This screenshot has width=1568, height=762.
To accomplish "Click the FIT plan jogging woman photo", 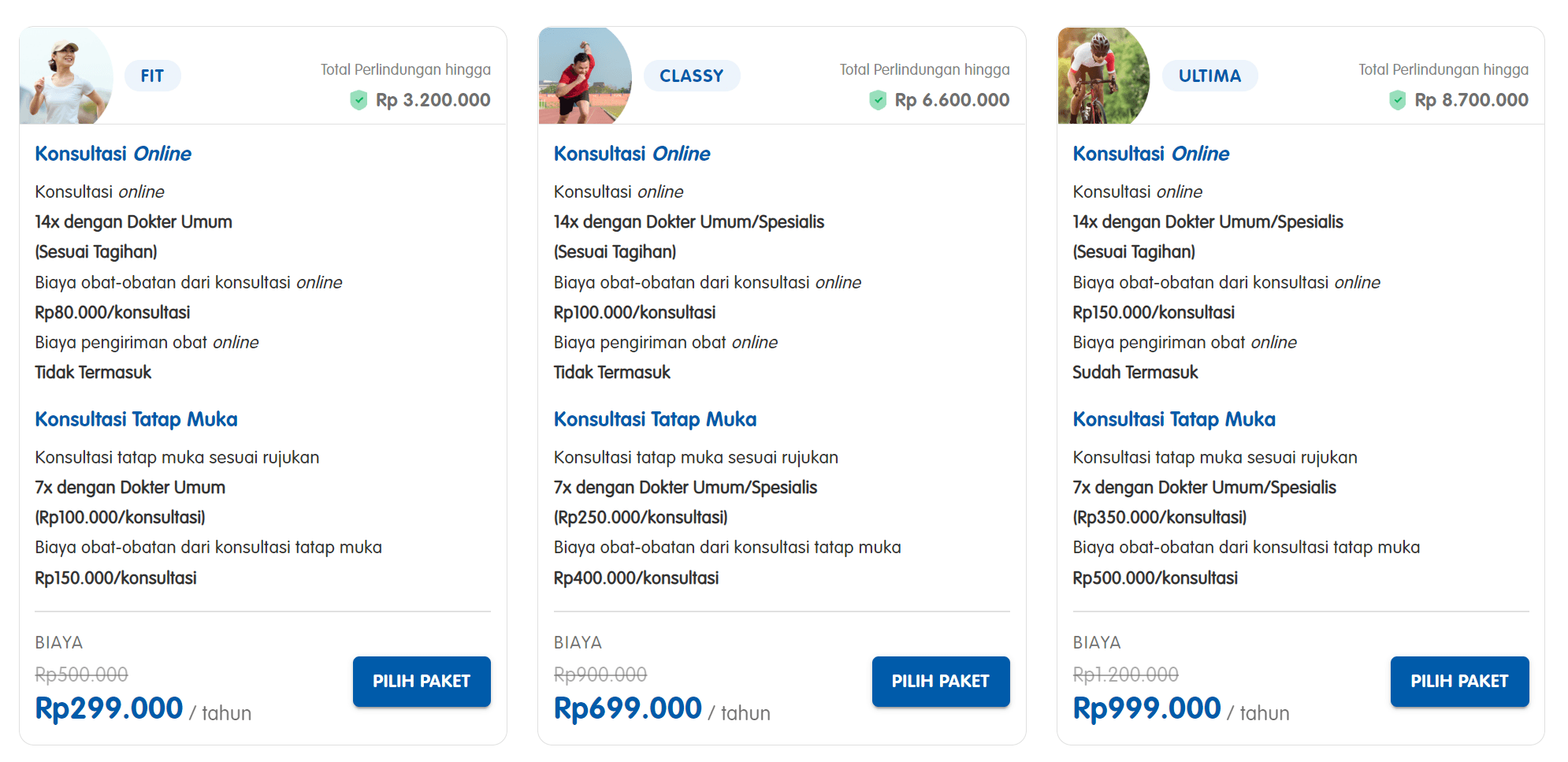I will tap(66, 76).
